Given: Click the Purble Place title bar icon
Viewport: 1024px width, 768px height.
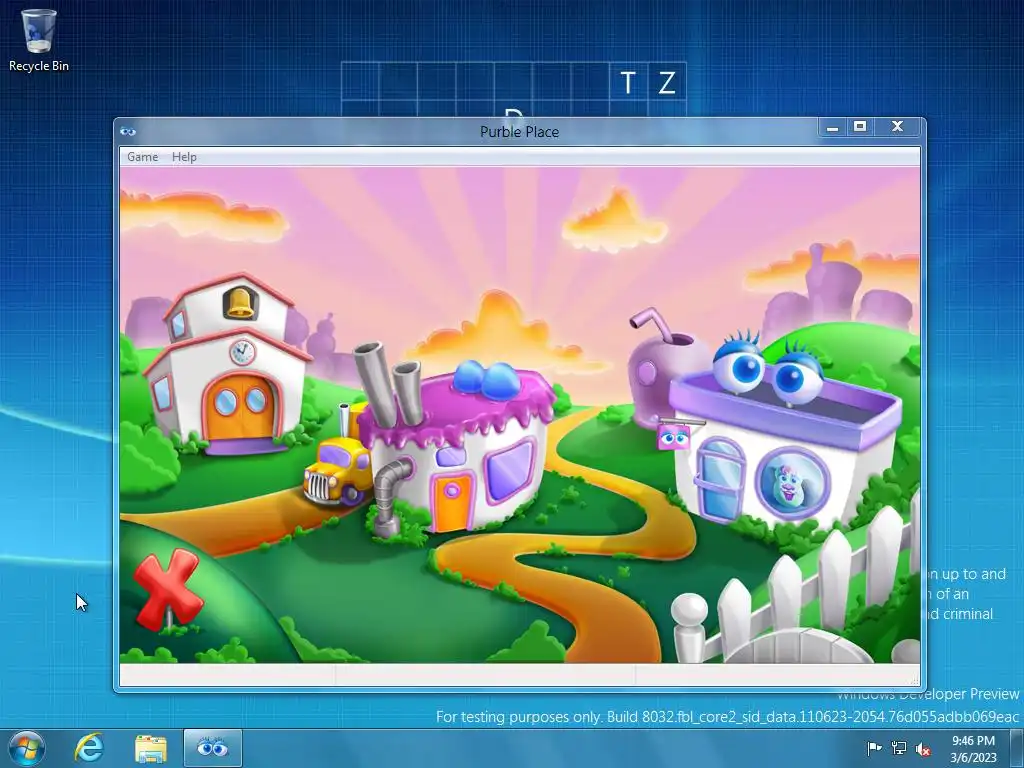Looking at the screenshot, I should click(128, 131).
